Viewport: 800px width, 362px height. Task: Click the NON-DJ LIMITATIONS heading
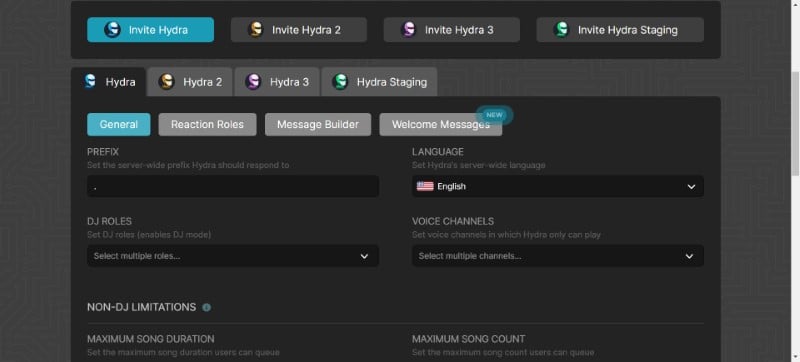pyautogui.click(x=141, y=307)
